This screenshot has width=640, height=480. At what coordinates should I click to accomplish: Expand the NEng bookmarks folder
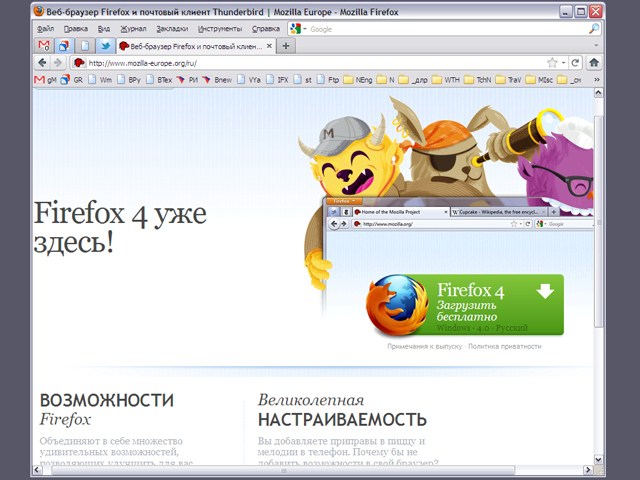[x=358, y=80]
